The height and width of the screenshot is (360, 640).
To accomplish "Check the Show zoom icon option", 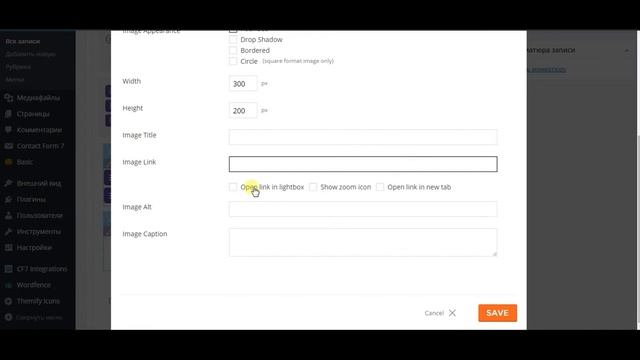I will coord(313,187).
